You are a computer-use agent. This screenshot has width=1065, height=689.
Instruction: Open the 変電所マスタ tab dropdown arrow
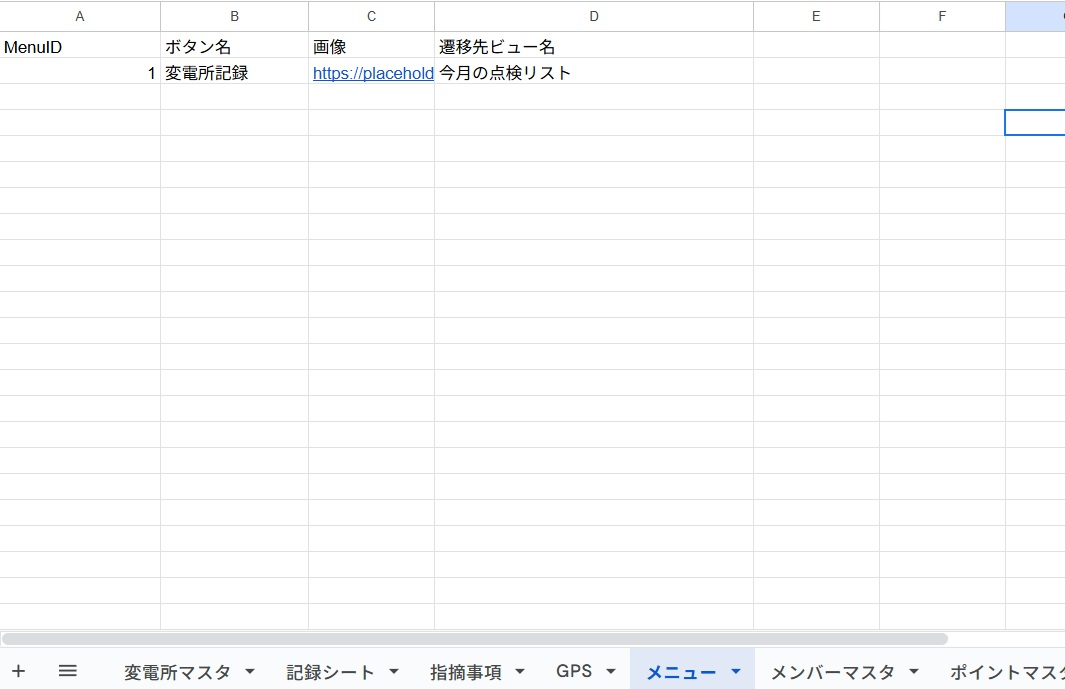point(250,672)
